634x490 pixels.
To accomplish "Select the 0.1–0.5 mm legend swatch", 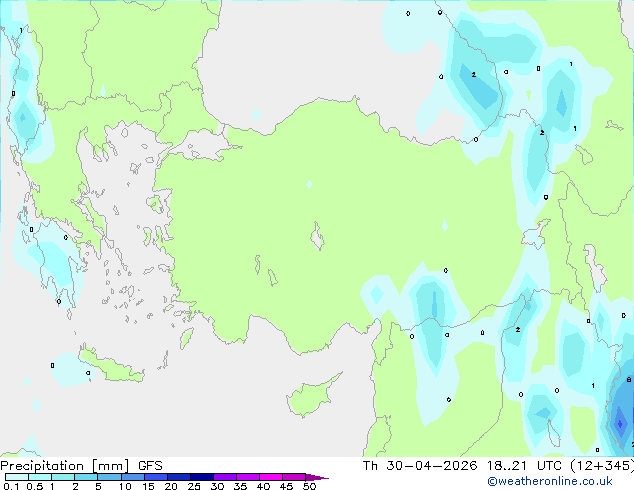I will 17,477.
